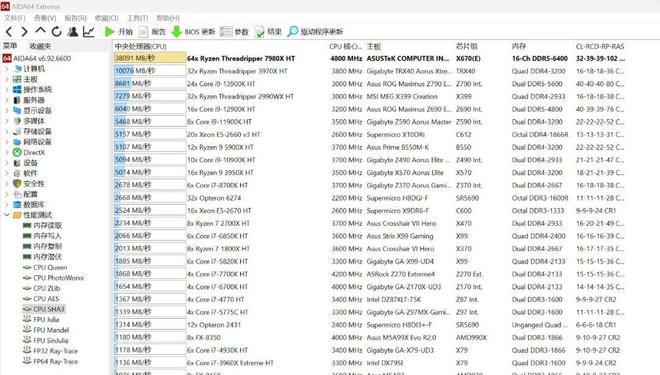Switch to the 菜单 tab

pos(10,46)
